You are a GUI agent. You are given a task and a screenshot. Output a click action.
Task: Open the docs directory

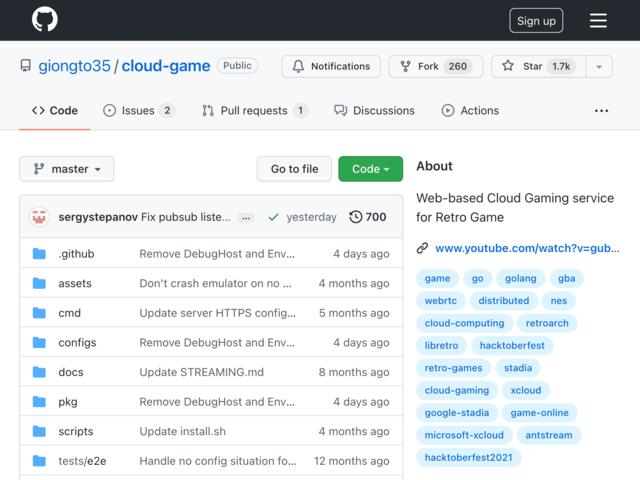pos(71,372)
